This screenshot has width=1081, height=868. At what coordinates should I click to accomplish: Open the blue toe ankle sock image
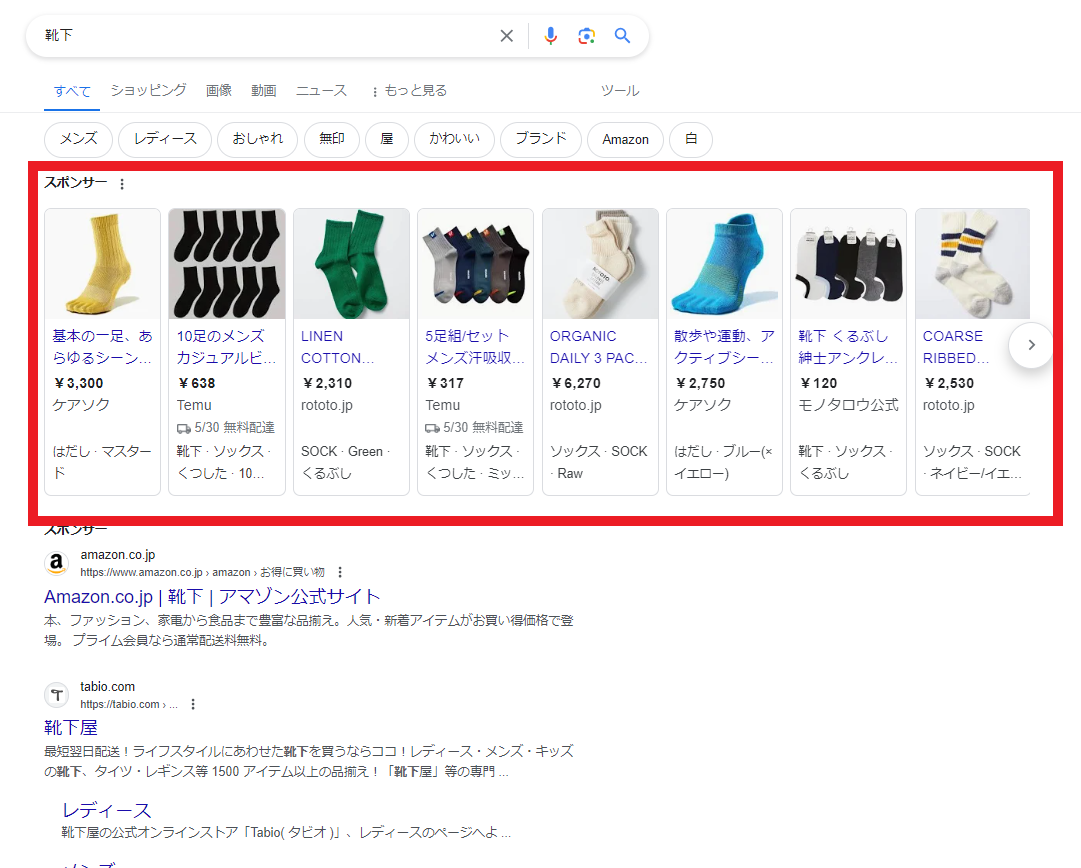pyautogui.click(x=725, y=264)
